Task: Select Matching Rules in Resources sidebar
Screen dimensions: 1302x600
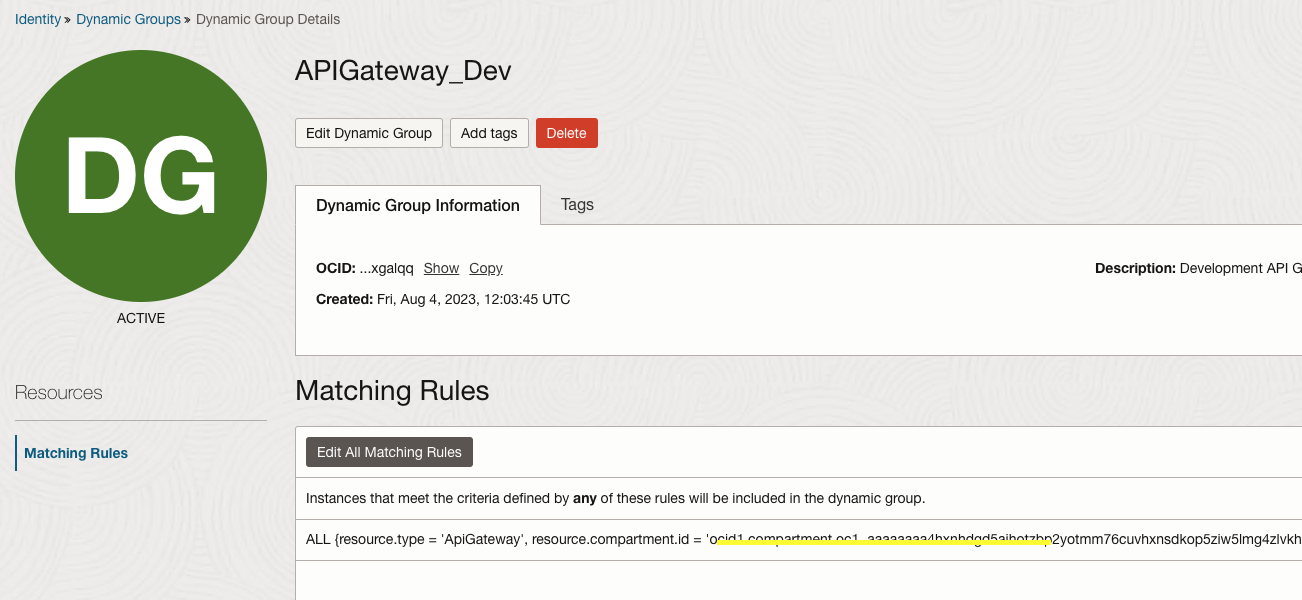Action: point(76,453)
